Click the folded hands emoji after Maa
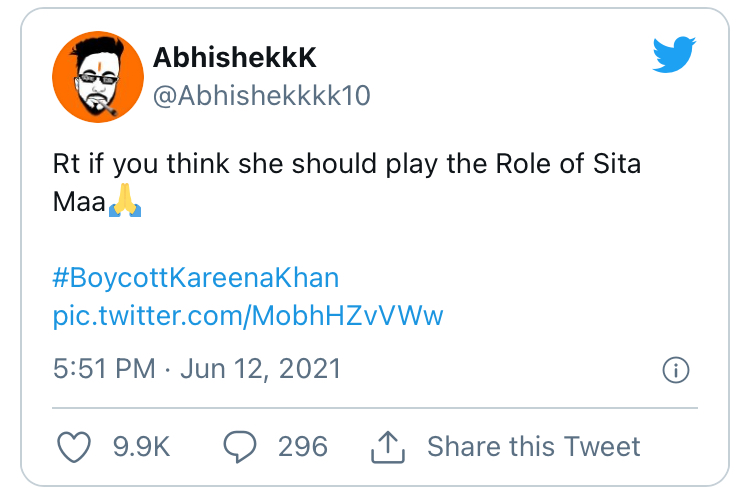The width and height of the screenshot is (750, 498). (125, 200)
